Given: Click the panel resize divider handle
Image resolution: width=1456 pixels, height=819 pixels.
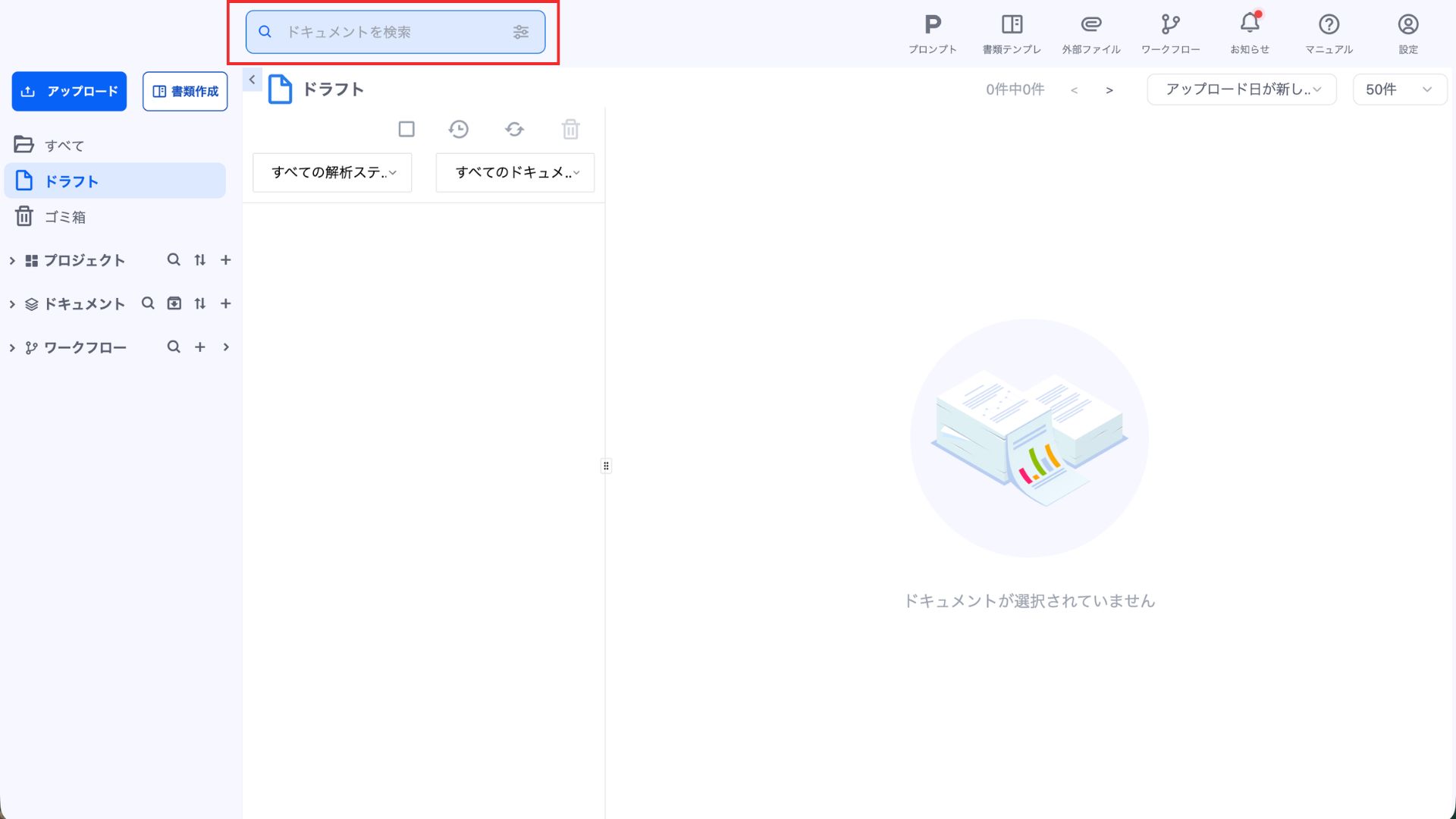Looking at the screenshot, I should pos(606,466).
